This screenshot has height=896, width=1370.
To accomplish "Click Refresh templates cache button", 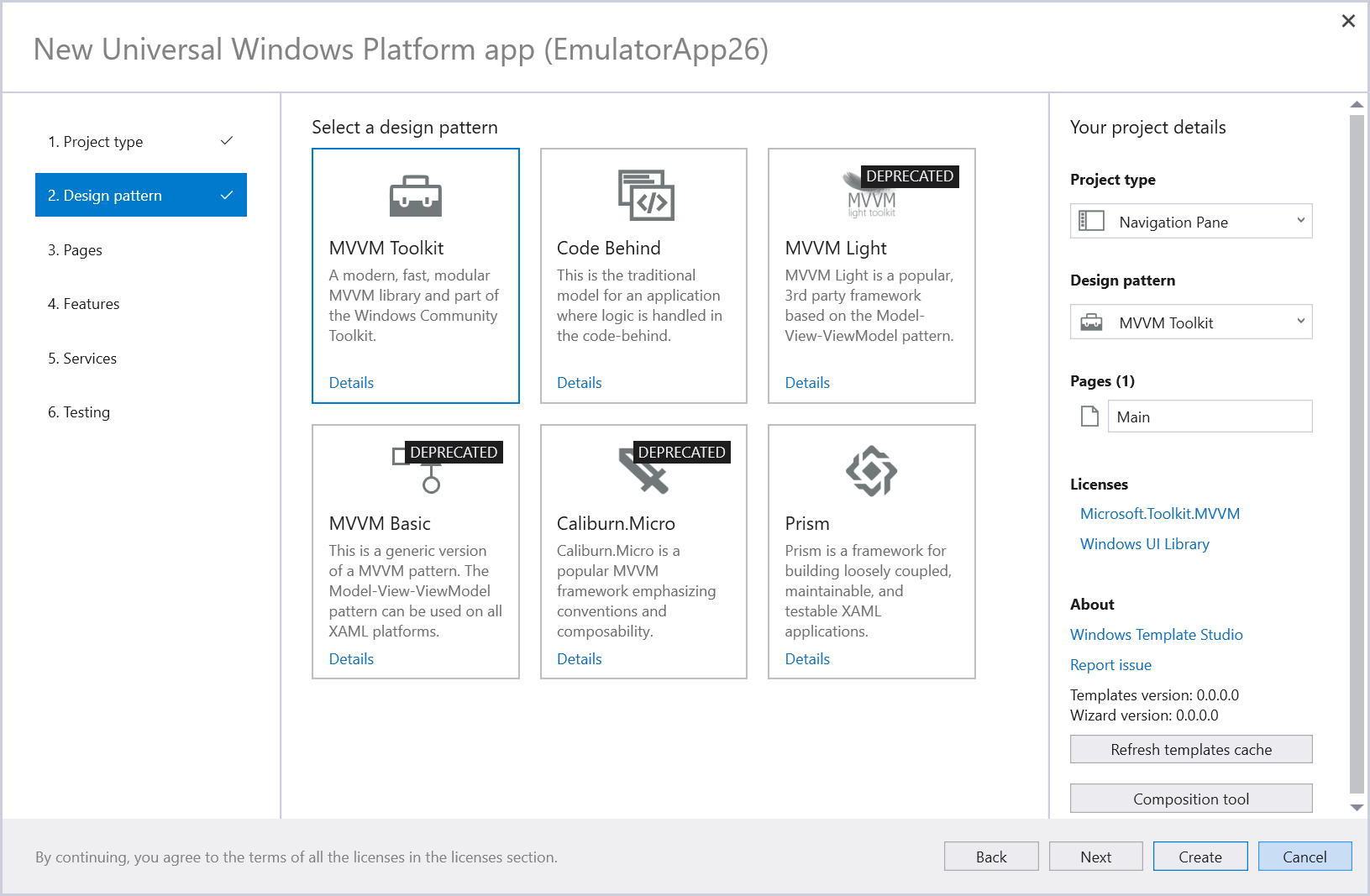I will click(1191, 749).
